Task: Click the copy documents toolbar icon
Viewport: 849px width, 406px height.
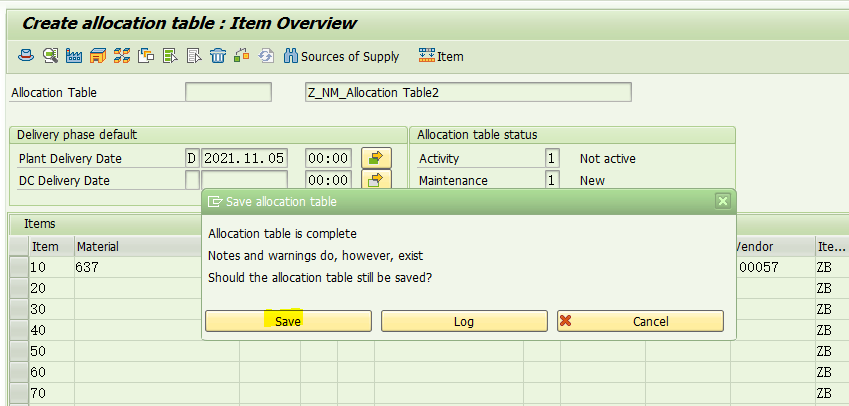Action: pyautogui.click(x=146, y=56)
